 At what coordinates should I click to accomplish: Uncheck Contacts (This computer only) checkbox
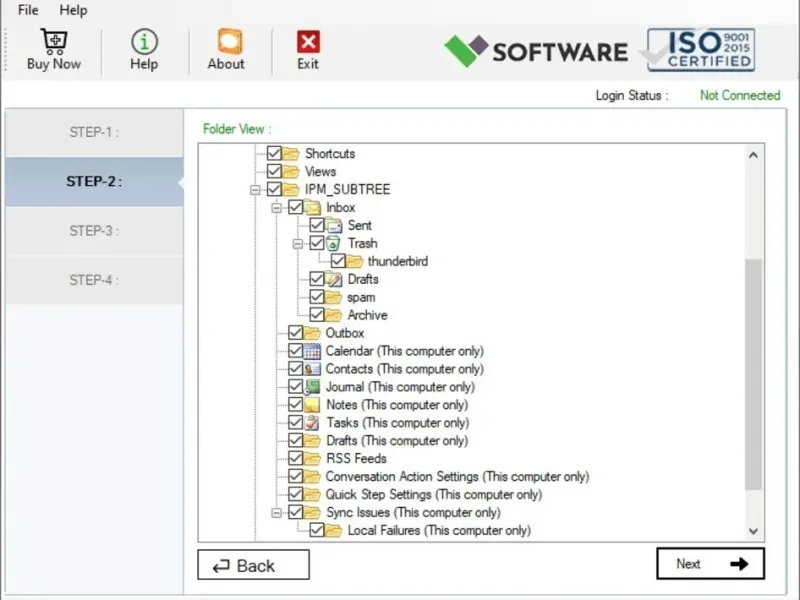(295, 368)
